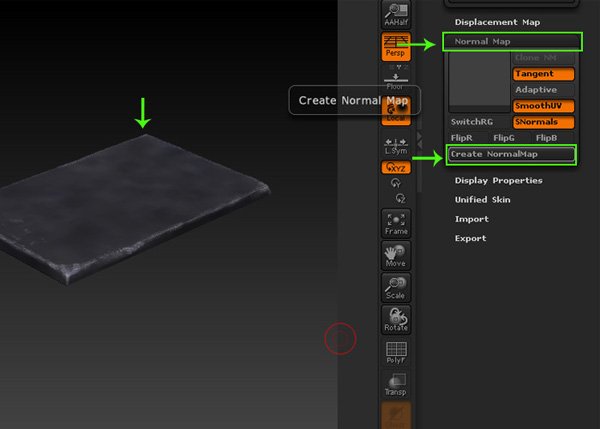Expand the Unified Skin section
This screenshot has width=600, height=429.
pos(482,200)
